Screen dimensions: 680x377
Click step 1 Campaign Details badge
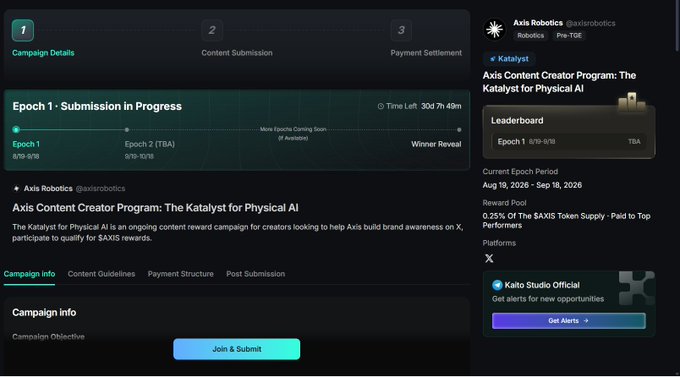[x=23, y=30]
